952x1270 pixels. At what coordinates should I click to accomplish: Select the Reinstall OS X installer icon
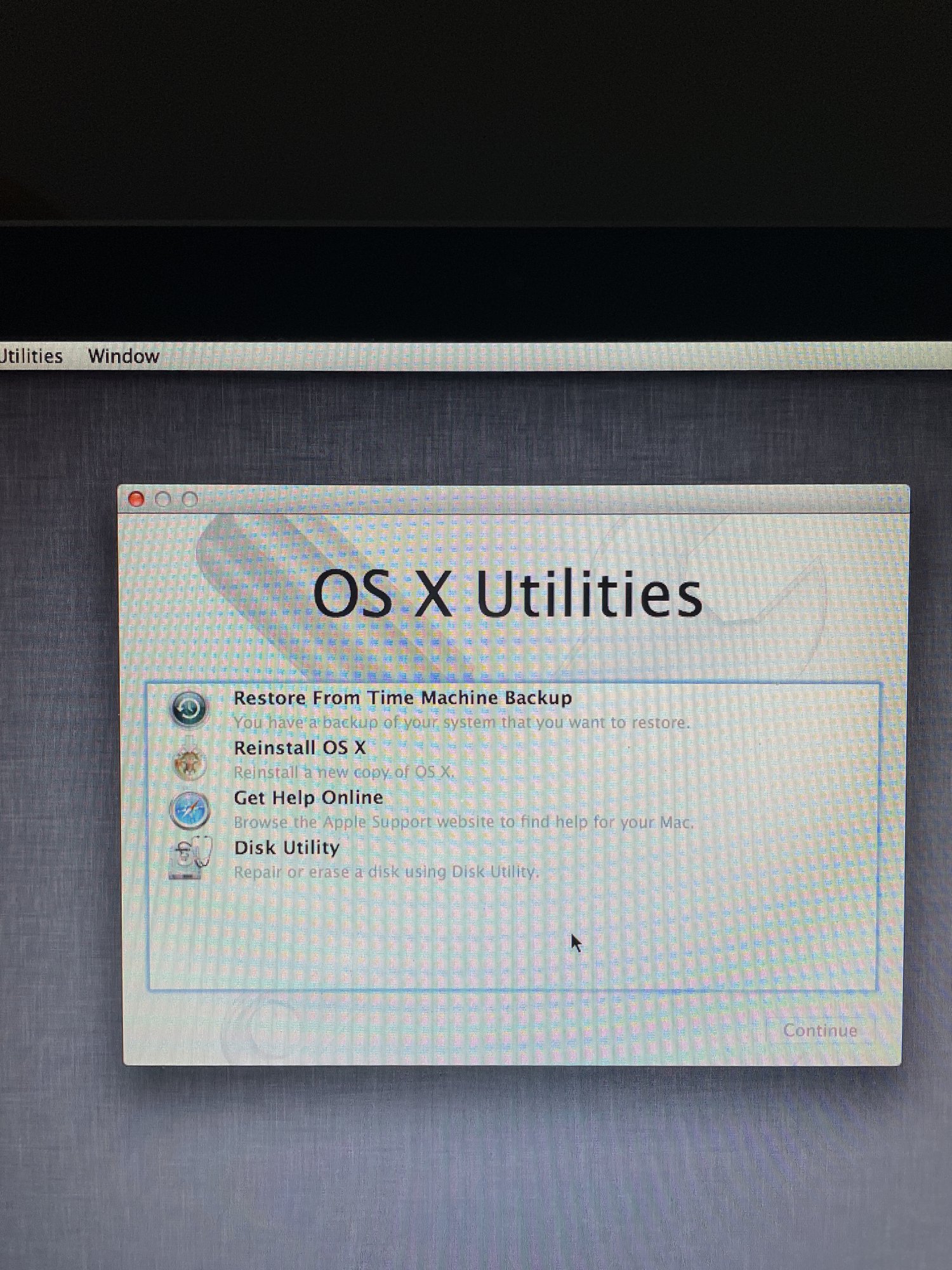pyautogui.click(x=188, y=761)
